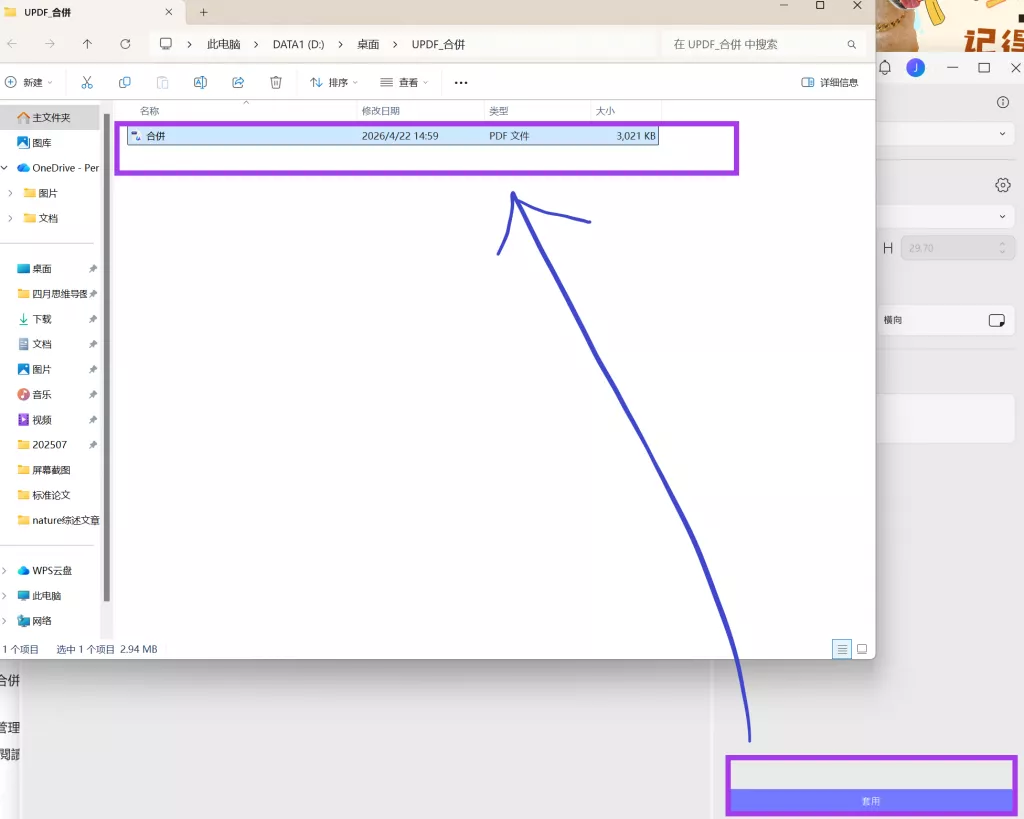Sort by 修改日期 column header
Image resolution: width=1024 pixels, height=819 pixels.
pos(381,111)
